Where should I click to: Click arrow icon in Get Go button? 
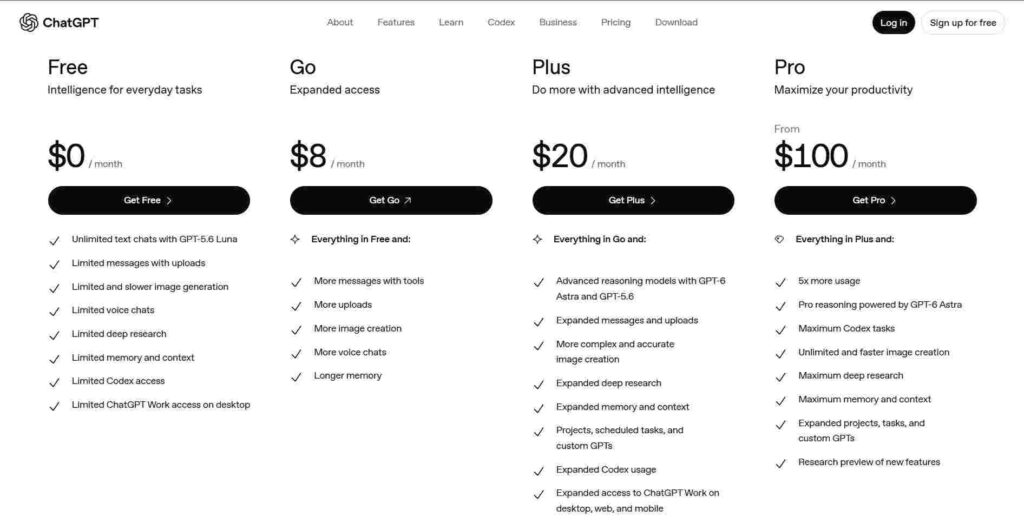click(408, 200)
